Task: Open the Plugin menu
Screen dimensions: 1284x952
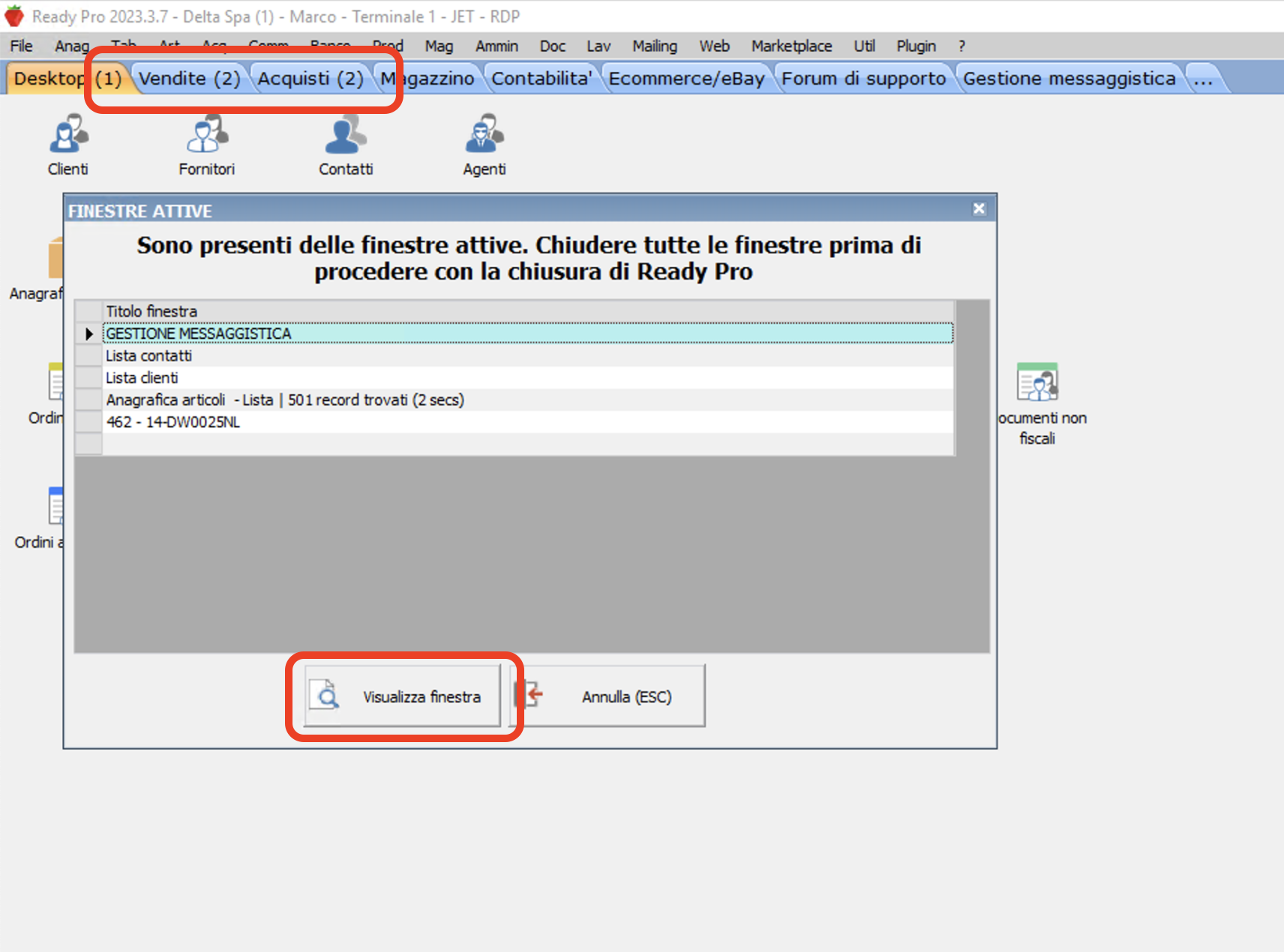Action: point(916,46)
